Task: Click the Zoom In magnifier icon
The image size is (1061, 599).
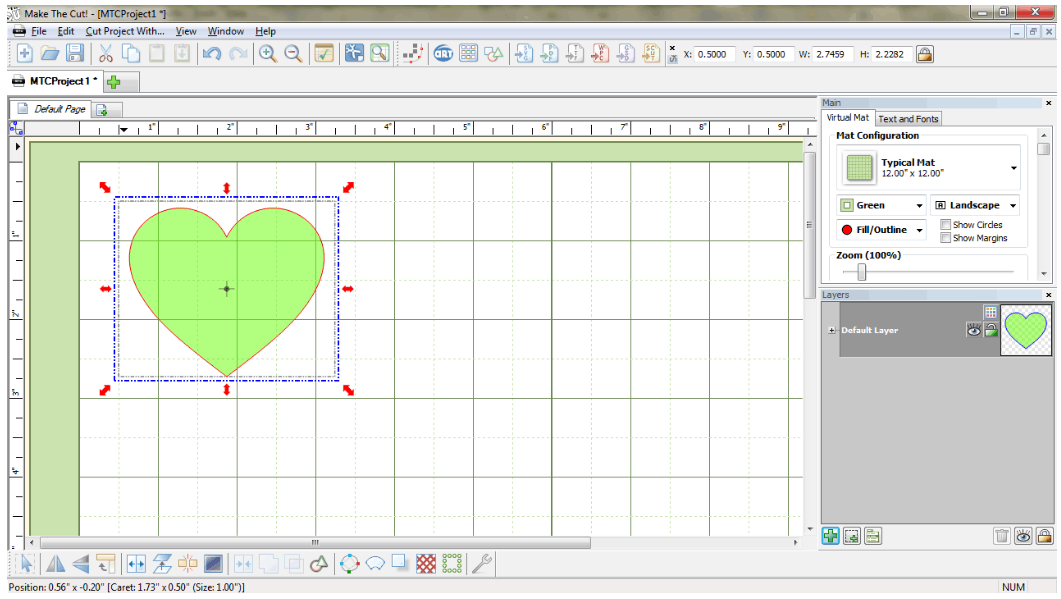Action: 267,53
